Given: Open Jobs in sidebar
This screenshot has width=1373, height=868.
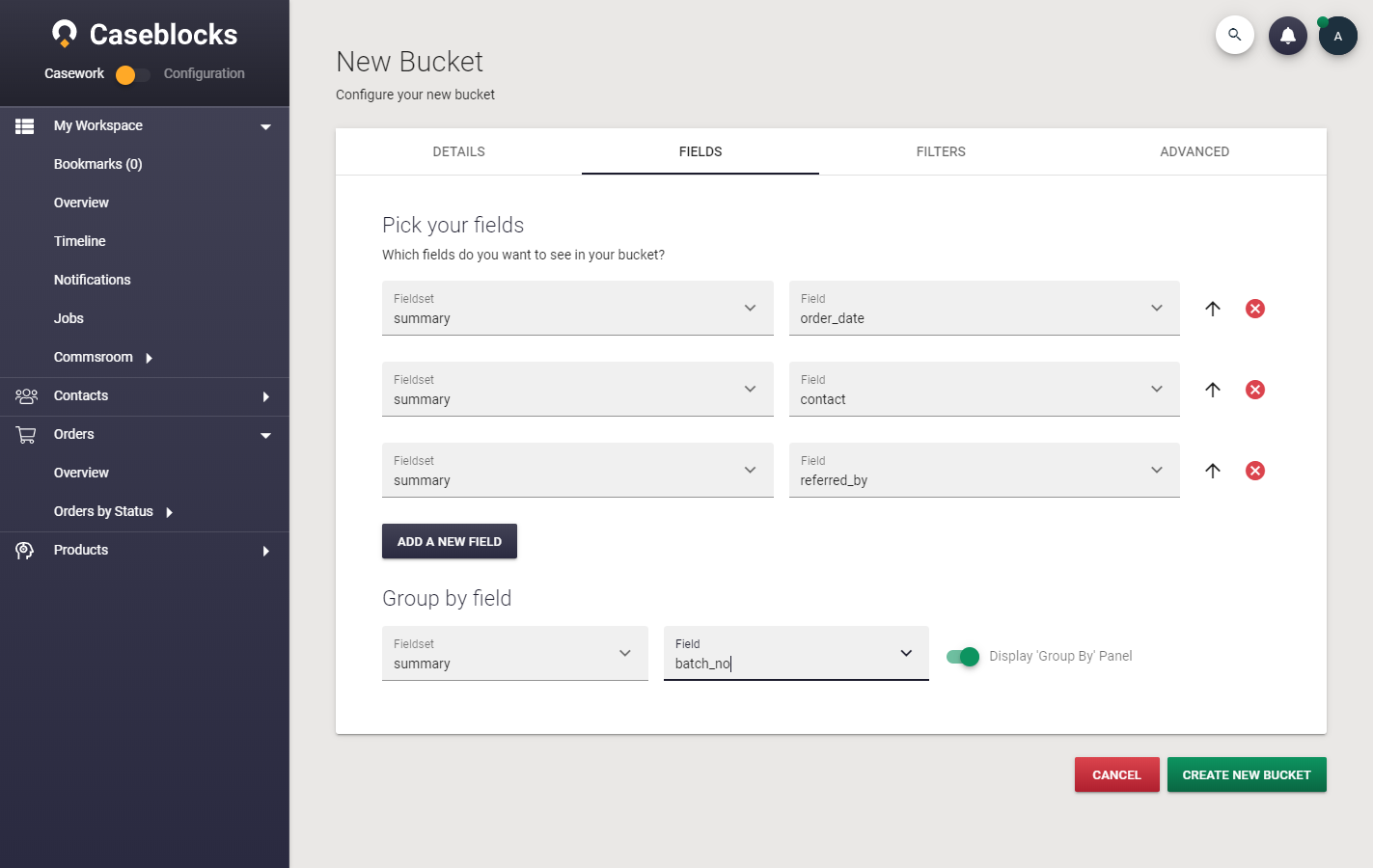Looking at the screenshot, I should pos(69,318).
